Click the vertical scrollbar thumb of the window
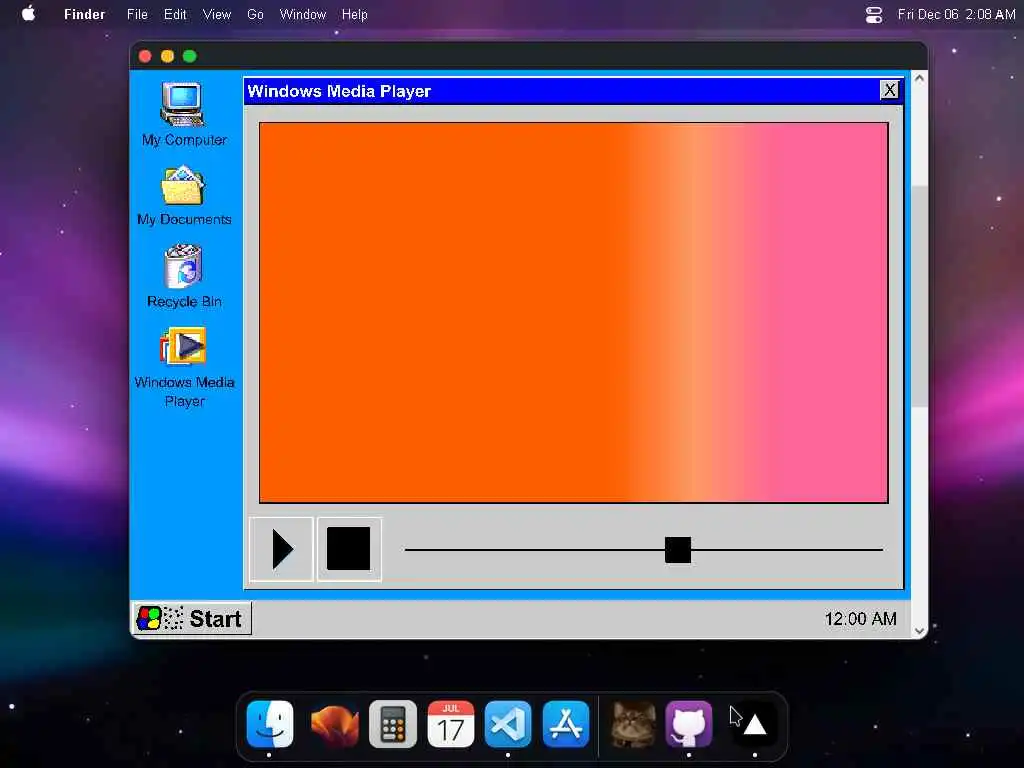Screen dimensions: 1024x768 click(x=919, y=296)
